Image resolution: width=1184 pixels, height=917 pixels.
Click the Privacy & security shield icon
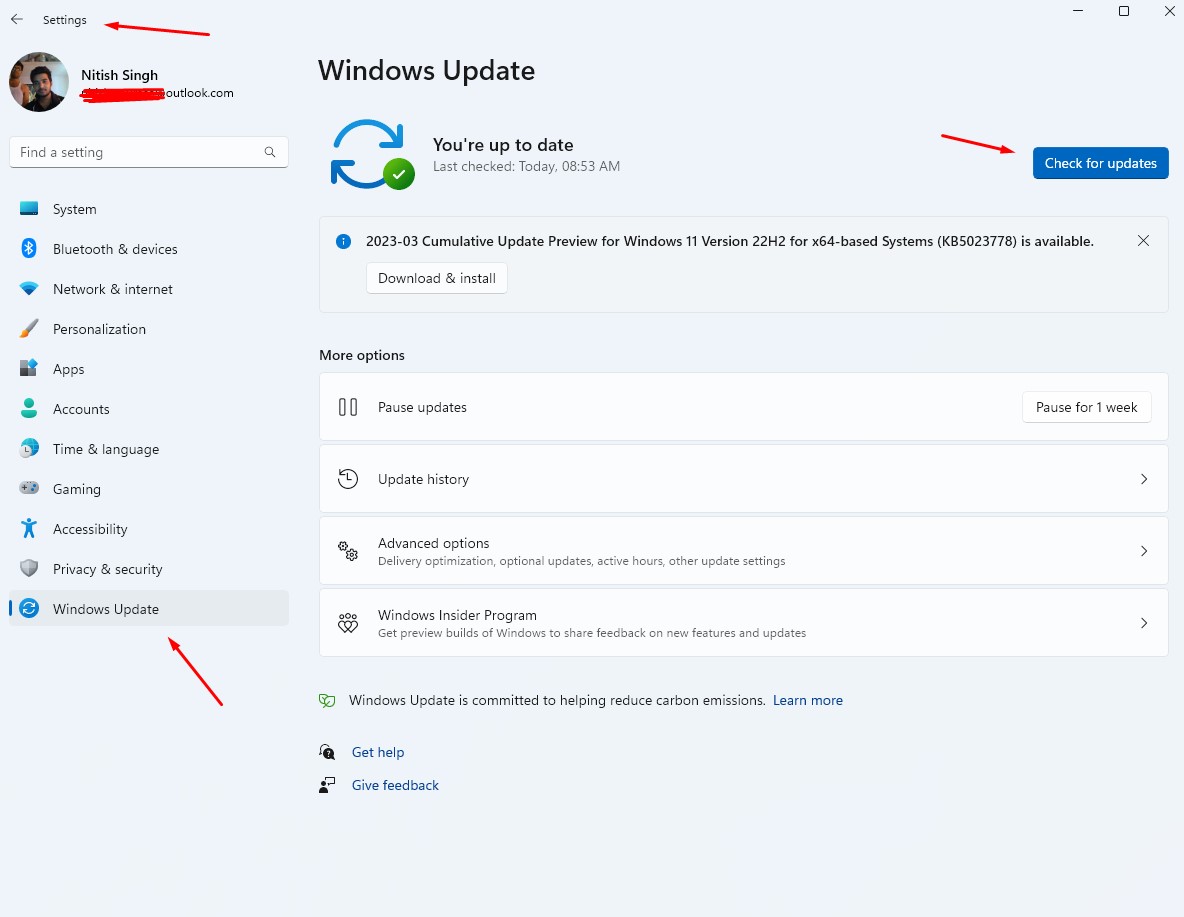(x=29, y=568)
